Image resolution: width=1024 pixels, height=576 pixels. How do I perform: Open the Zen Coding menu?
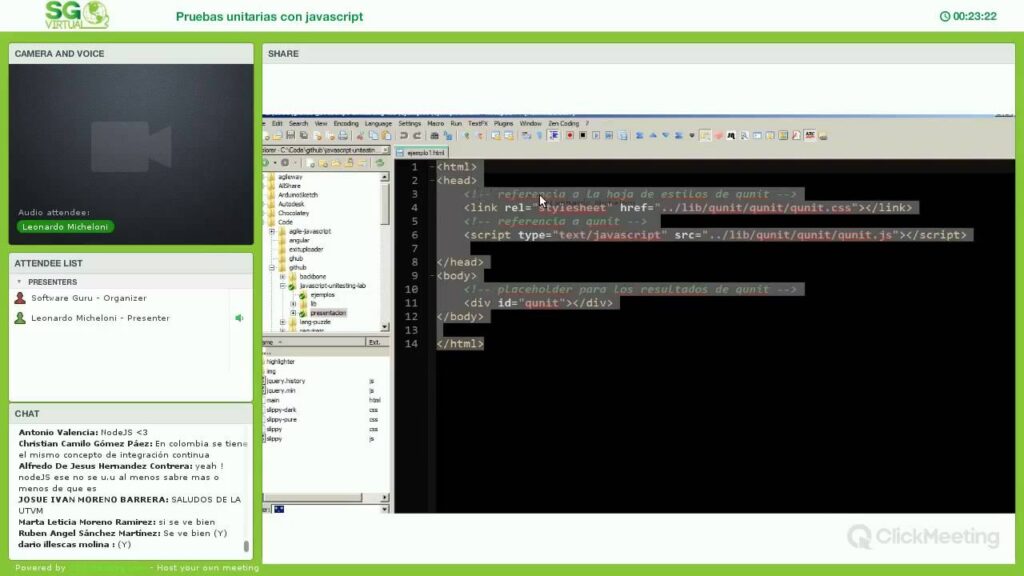click(x=563, y=123)
